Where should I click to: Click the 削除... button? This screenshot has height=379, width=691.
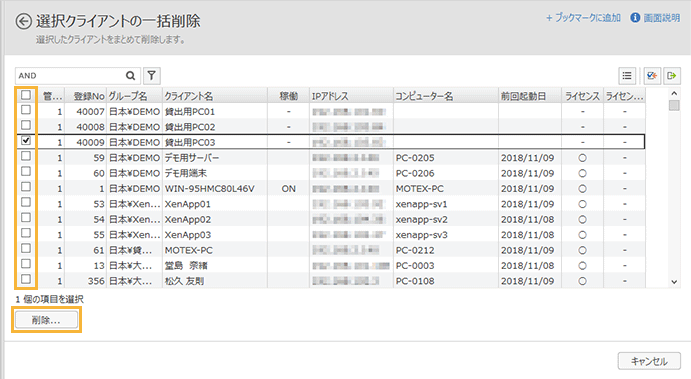[x=46, y=320]
